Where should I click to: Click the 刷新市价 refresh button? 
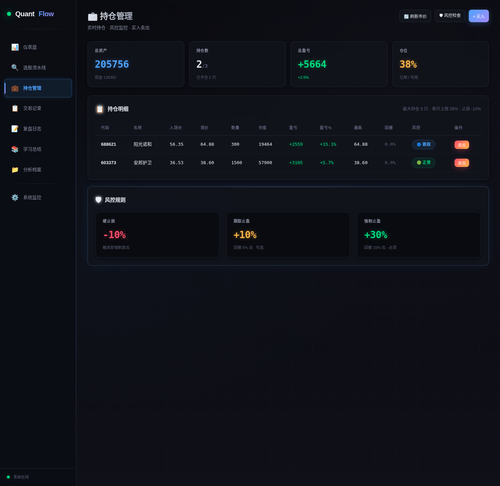click(x=415, y=16)
